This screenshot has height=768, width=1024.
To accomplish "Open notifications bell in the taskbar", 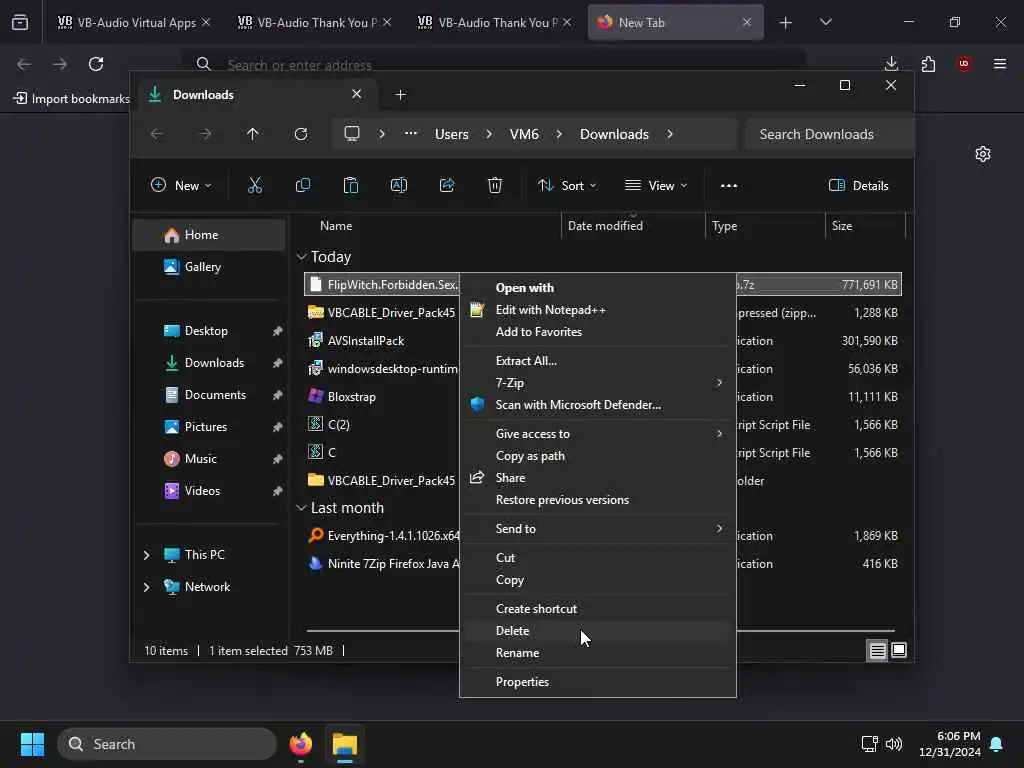I will click(x=997, y=744).
